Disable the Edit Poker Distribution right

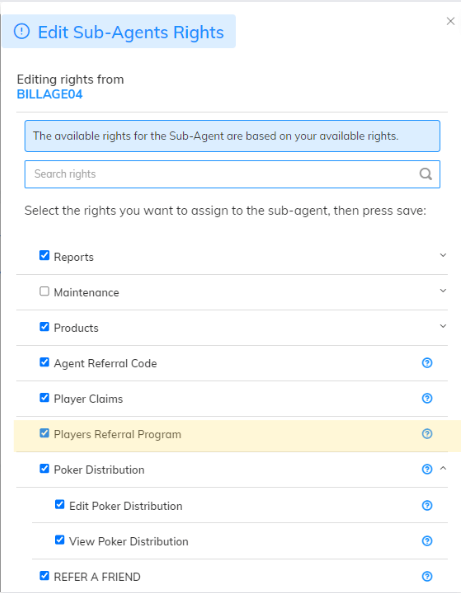60,505
